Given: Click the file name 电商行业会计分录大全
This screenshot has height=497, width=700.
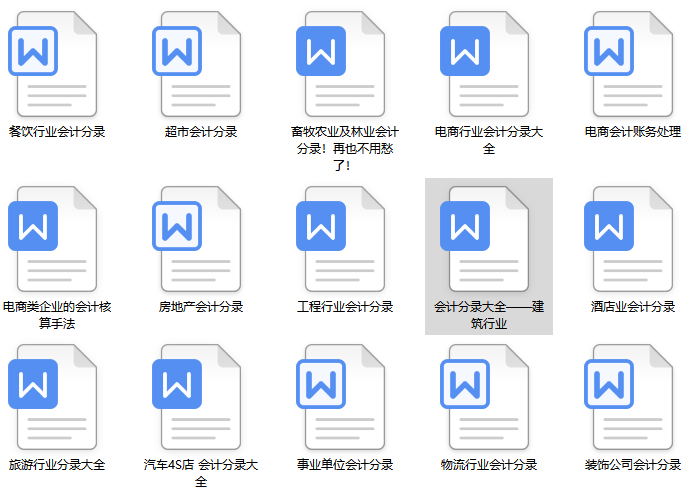Looking at the screenshot, I should coord(489,140).
